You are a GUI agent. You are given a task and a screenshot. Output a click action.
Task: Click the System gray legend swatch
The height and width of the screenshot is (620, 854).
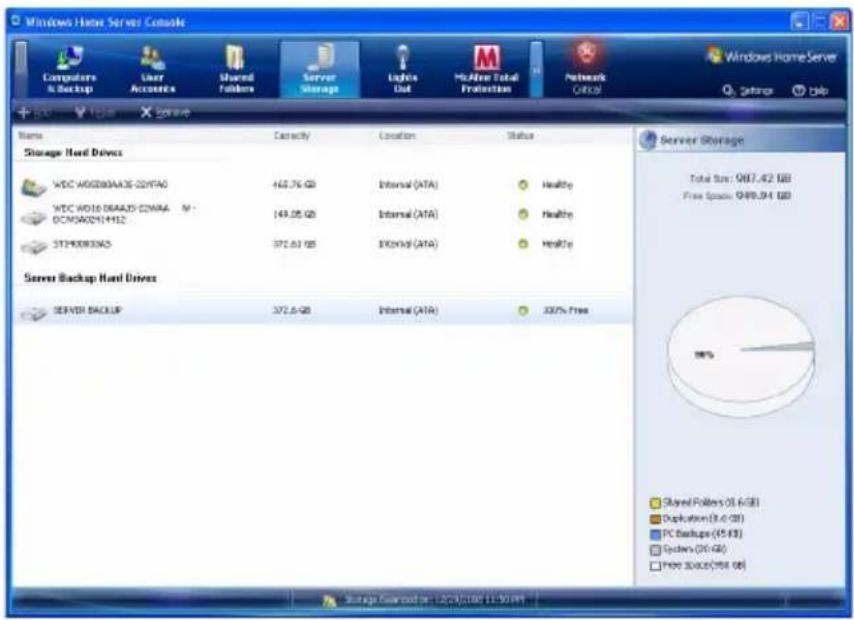pos(655,550)
